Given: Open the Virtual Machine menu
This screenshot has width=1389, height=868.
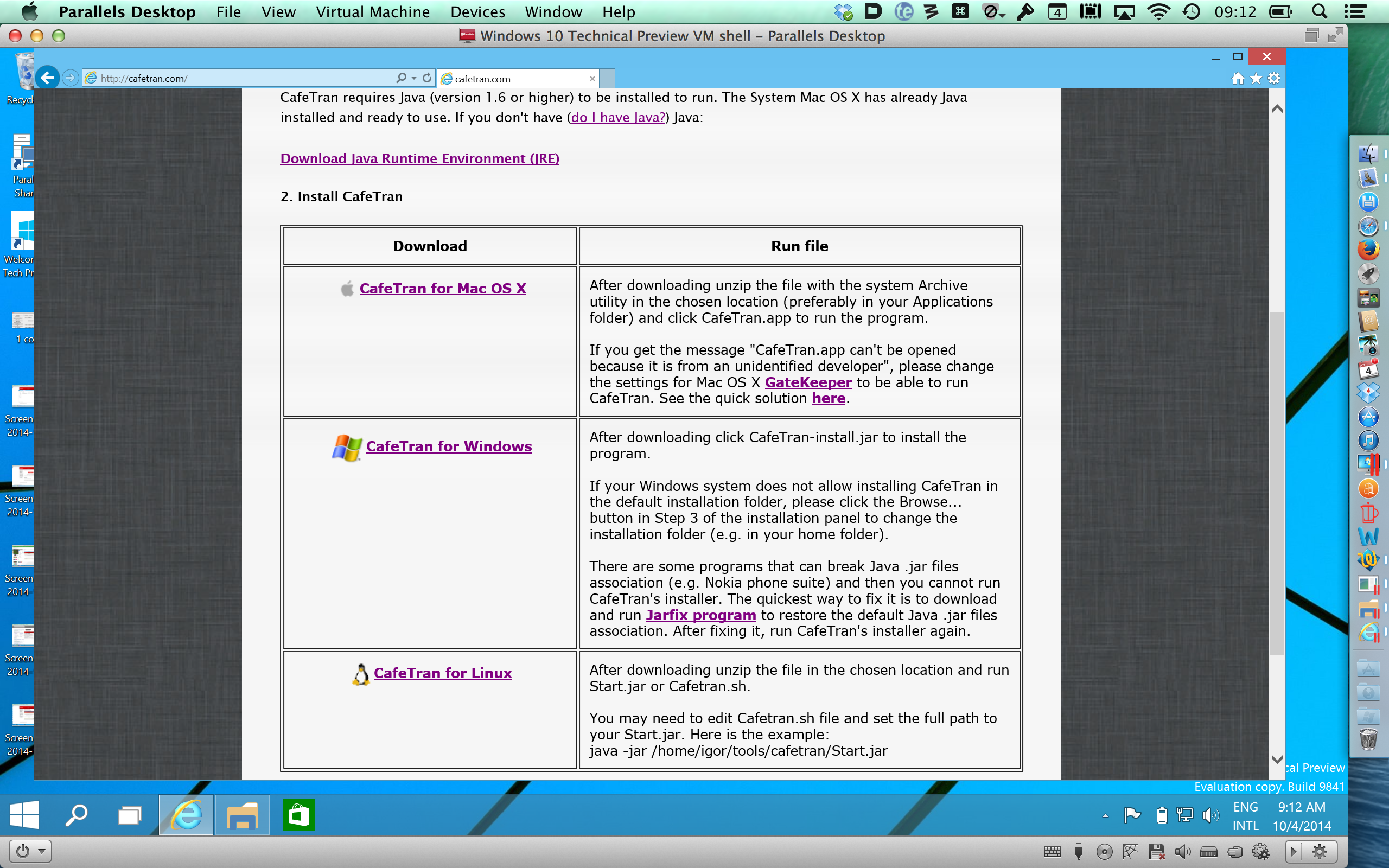Looking at the screenshot, I should point(373,12).
